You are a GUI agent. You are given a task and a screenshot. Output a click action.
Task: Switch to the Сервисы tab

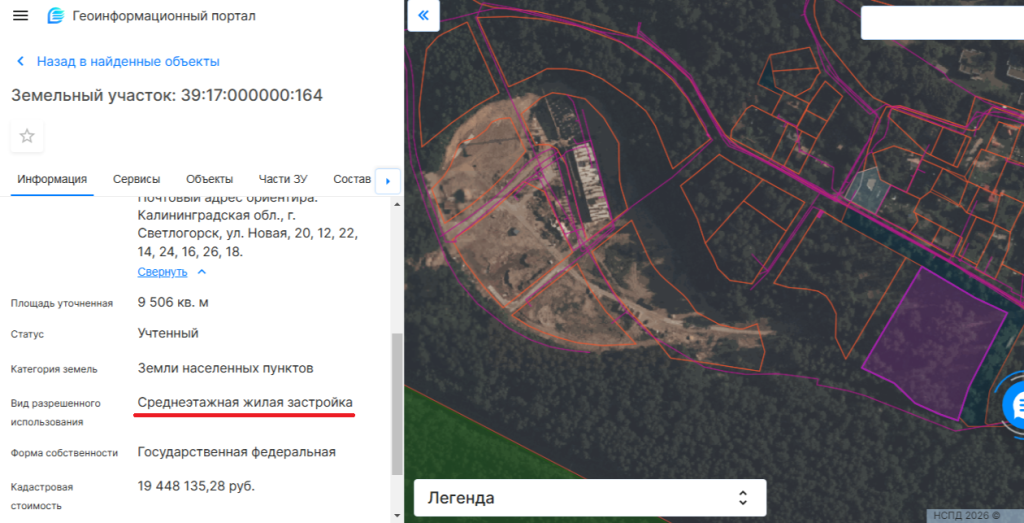click(136, 179)
